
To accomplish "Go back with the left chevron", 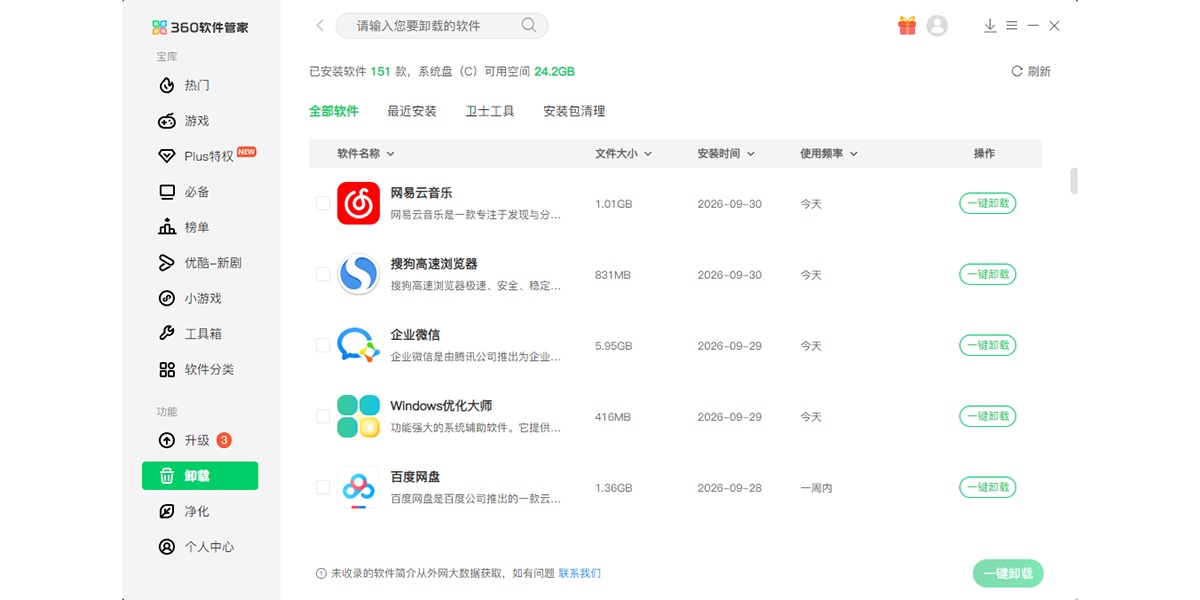I will pos(320,26).
